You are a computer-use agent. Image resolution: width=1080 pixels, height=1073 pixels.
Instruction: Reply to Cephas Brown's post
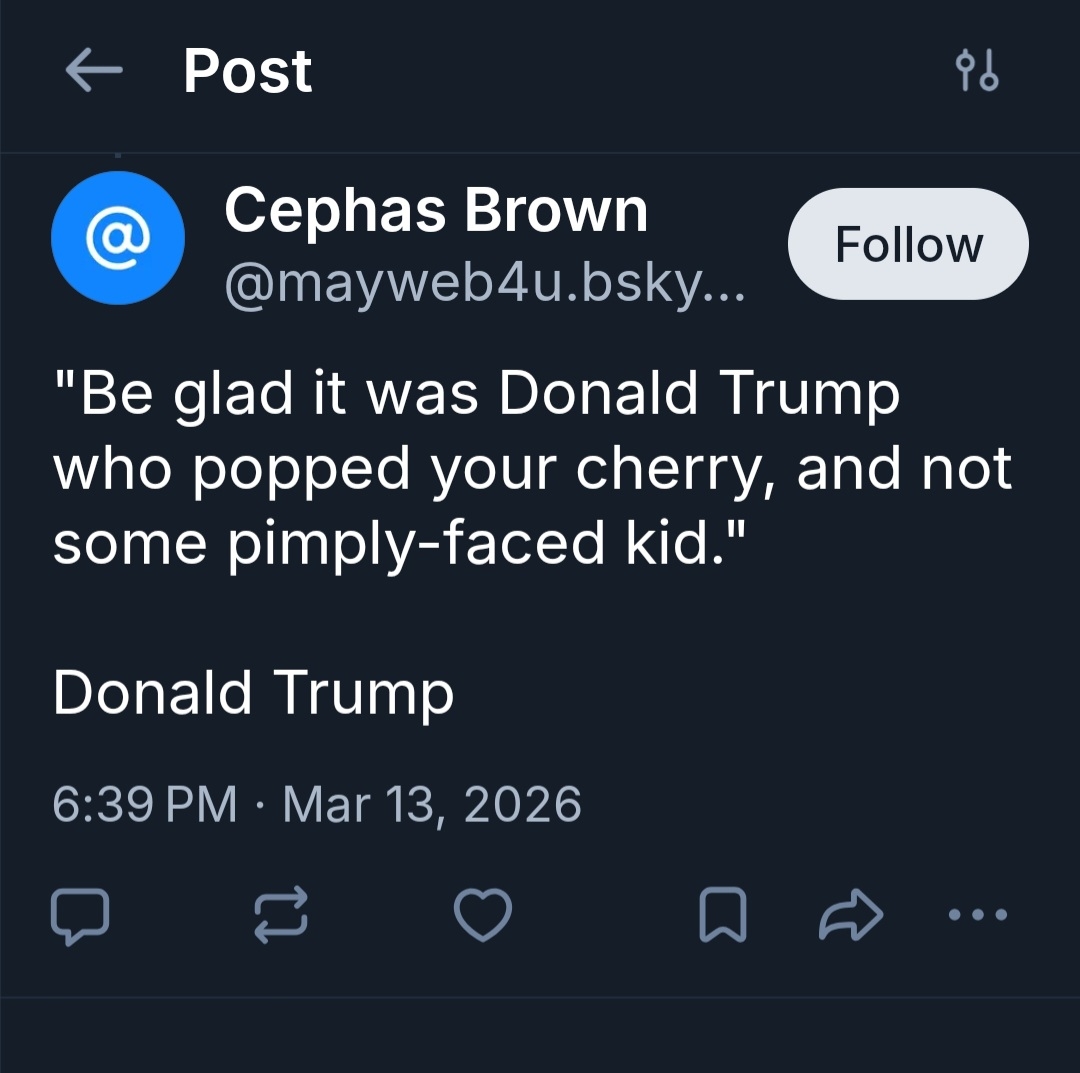[79, 915]
